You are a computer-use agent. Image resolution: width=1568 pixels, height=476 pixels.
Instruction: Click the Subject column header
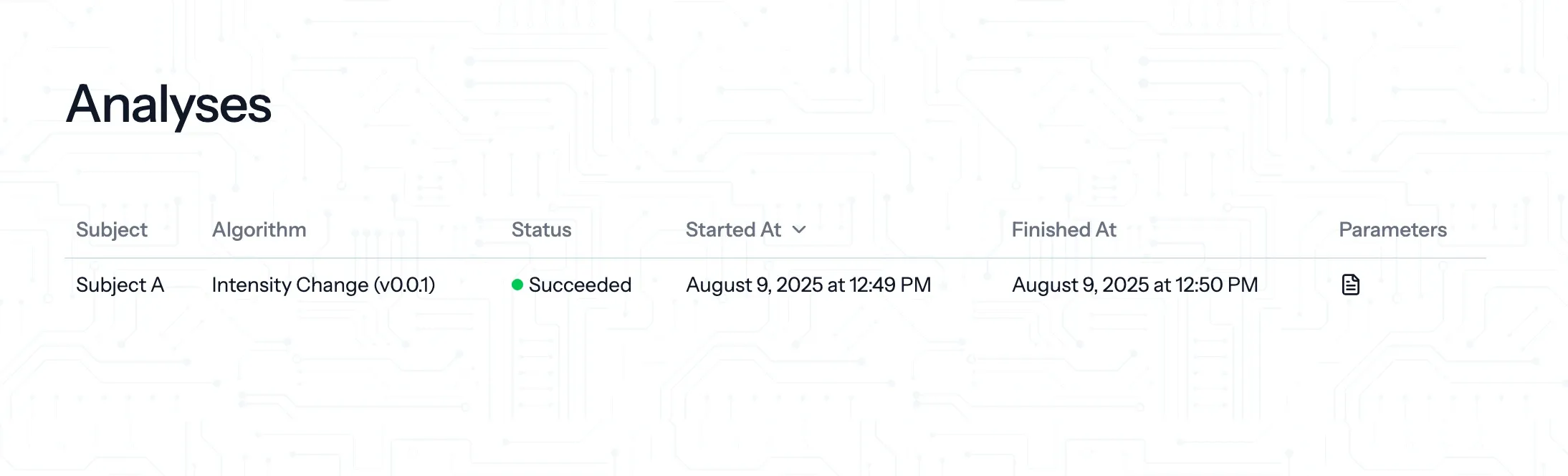pos(112,229)
